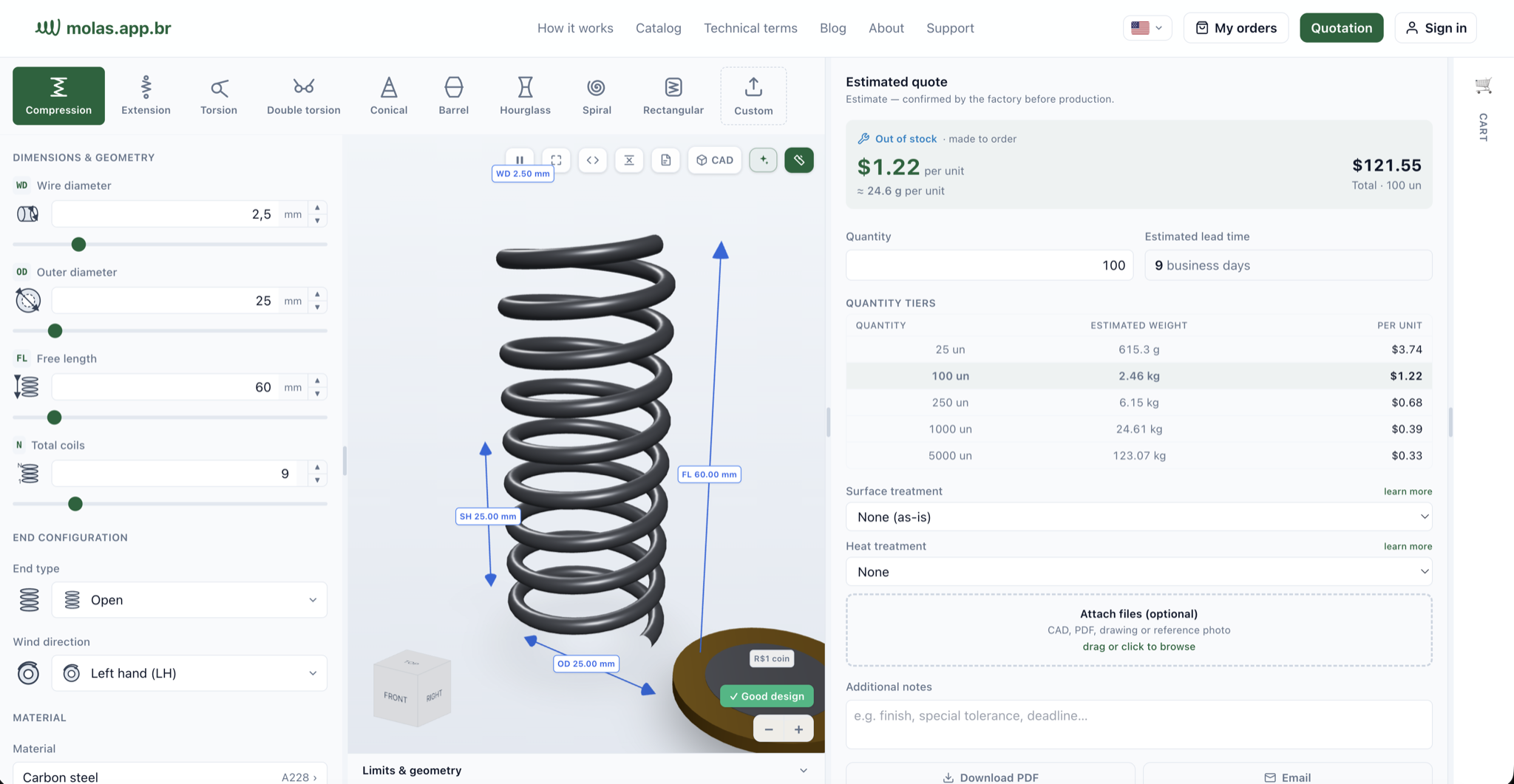
Task: Open the Catalog menu item
Action: pyautogui.click(x=659, y=28)
